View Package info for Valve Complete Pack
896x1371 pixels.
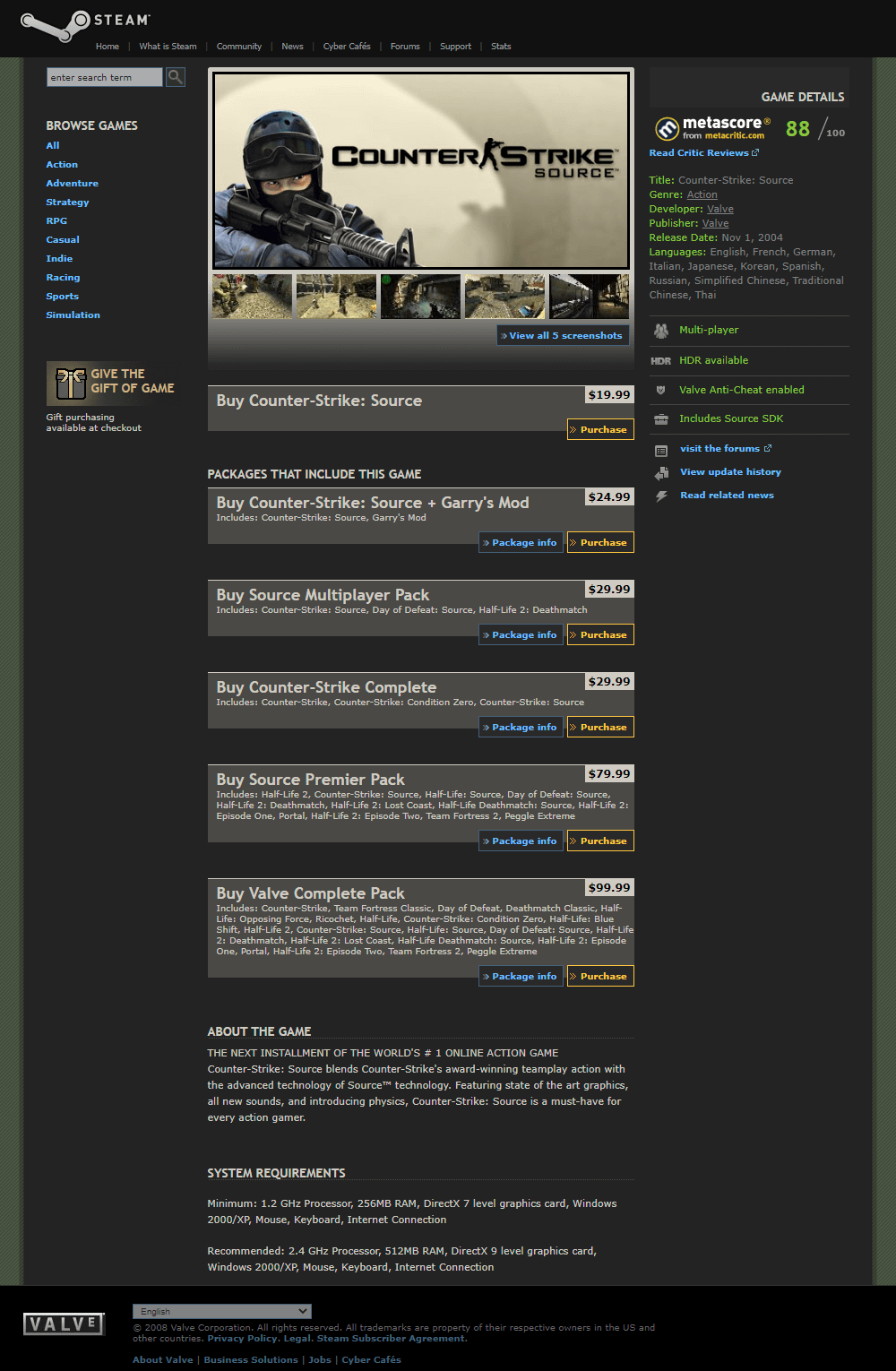[x=521, y=977]
